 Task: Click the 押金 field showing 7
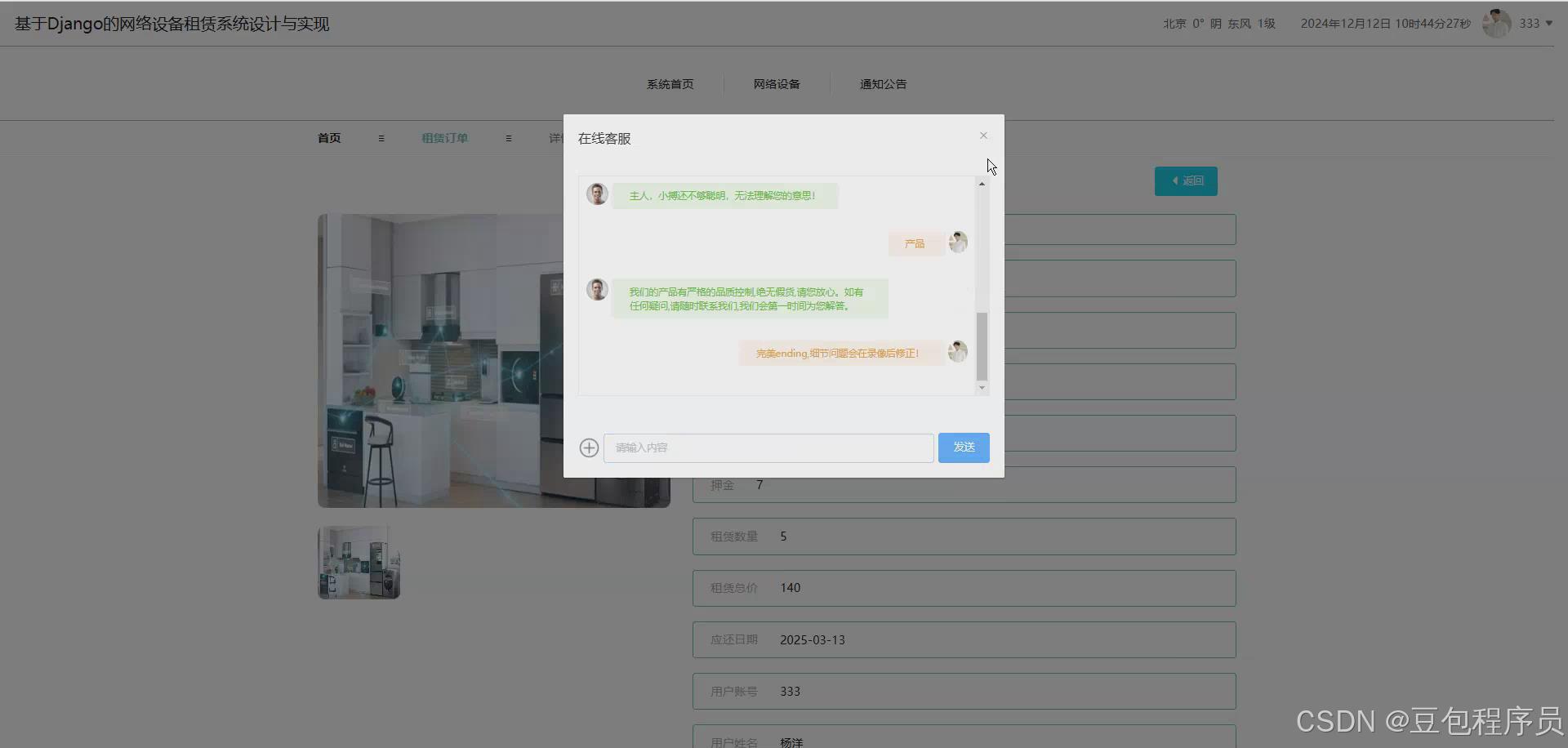tap(964, 485)
